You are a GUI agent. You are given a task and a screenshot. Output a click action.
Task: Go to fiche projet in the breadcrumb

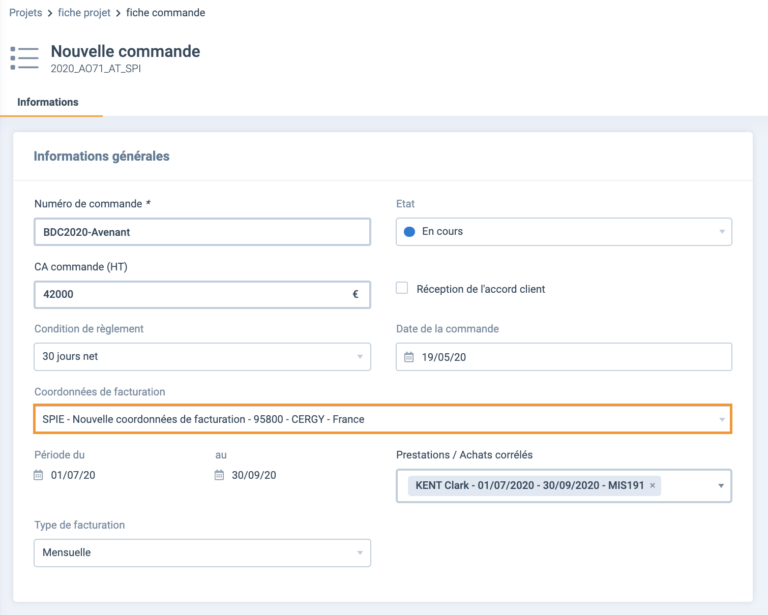click(84, 13)
